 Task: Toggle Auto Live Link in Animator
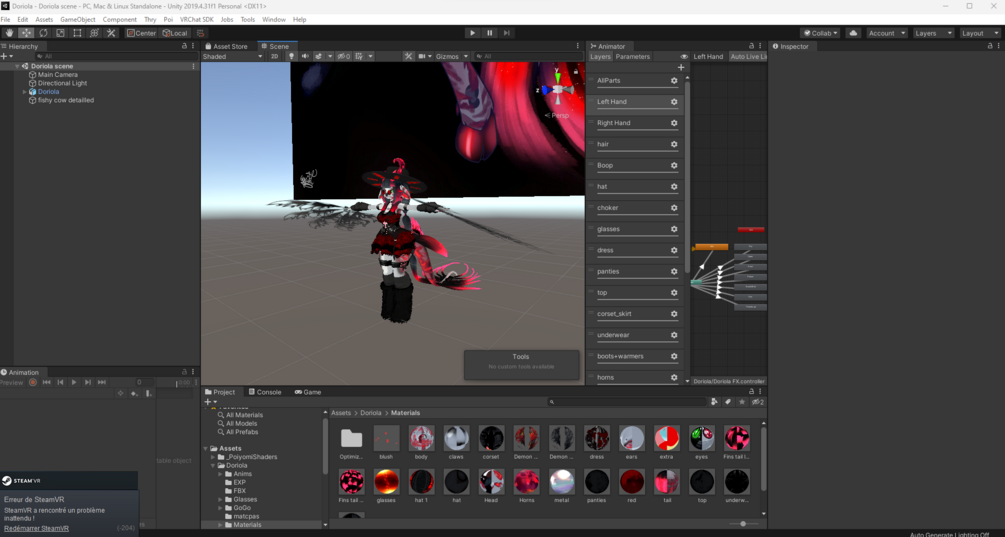pos(748,56)
